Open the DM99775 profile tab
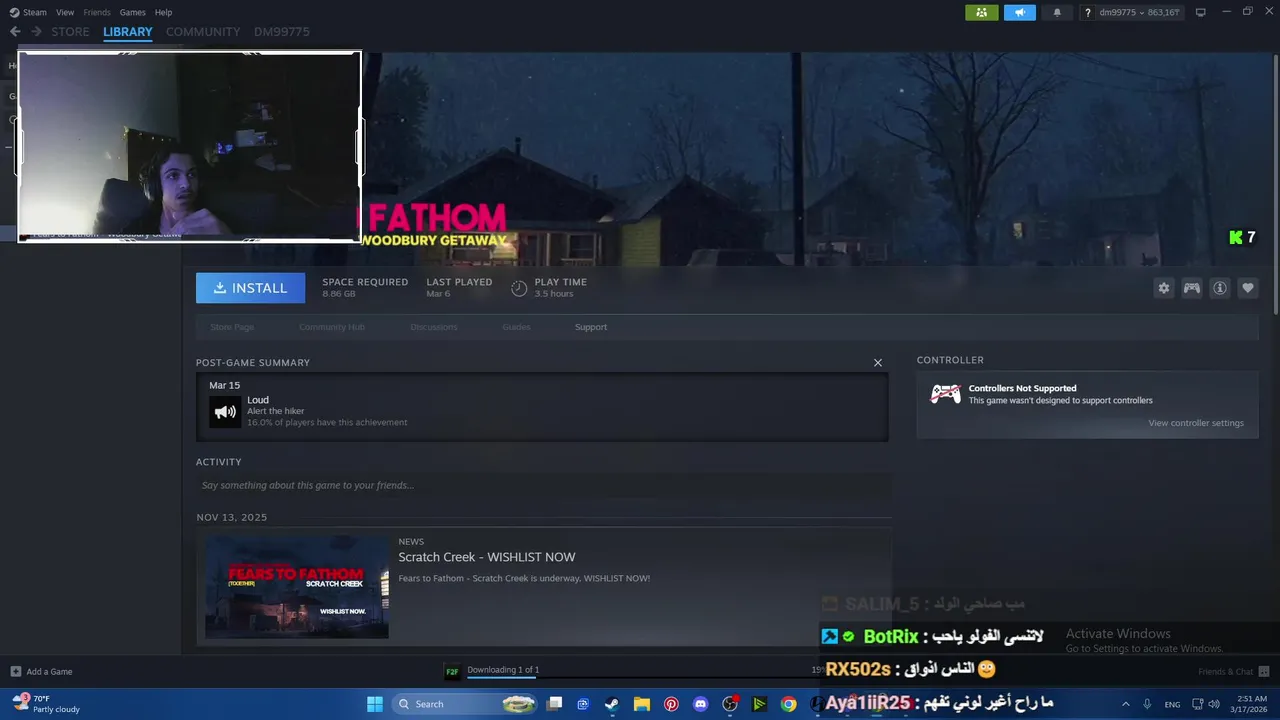 [x=282, y=31]
